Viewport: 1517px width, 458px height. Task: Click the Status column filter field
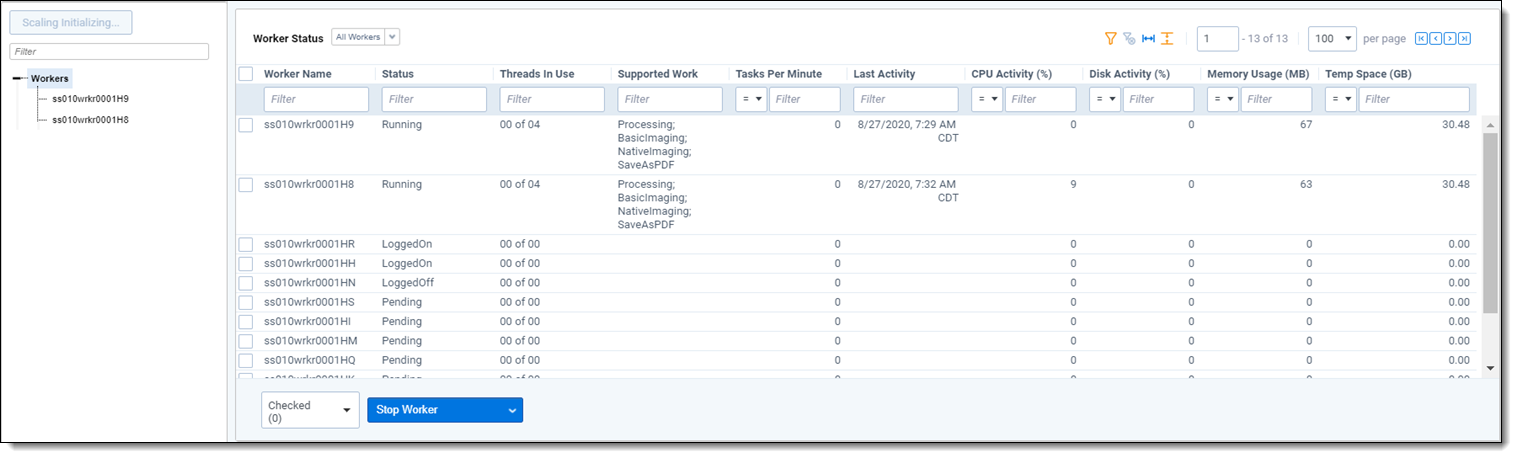(434, 99)
